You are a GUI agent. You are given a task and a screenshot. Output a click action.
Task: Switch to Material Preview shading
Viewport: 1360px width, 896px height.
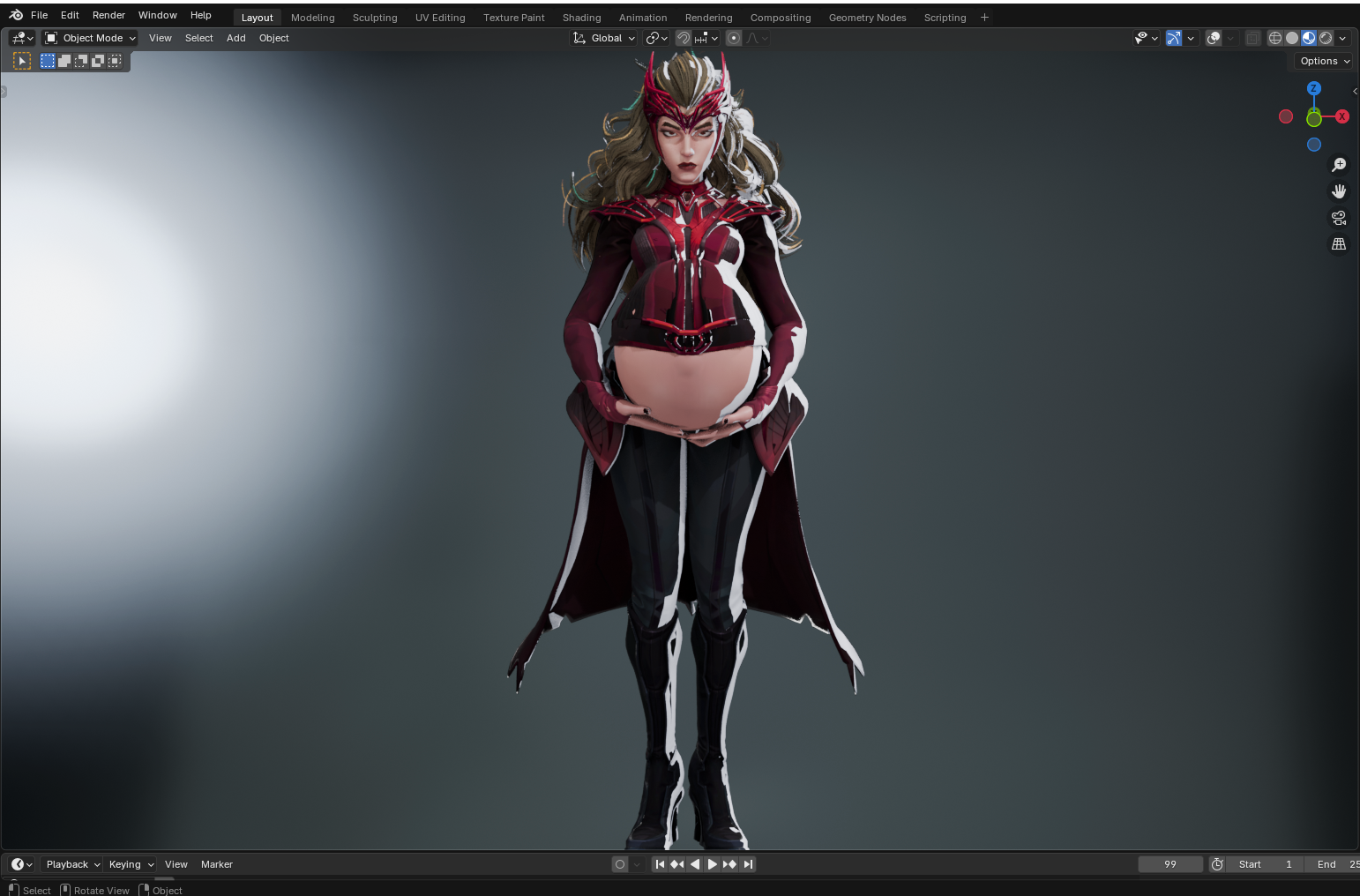click(1309, 38)
